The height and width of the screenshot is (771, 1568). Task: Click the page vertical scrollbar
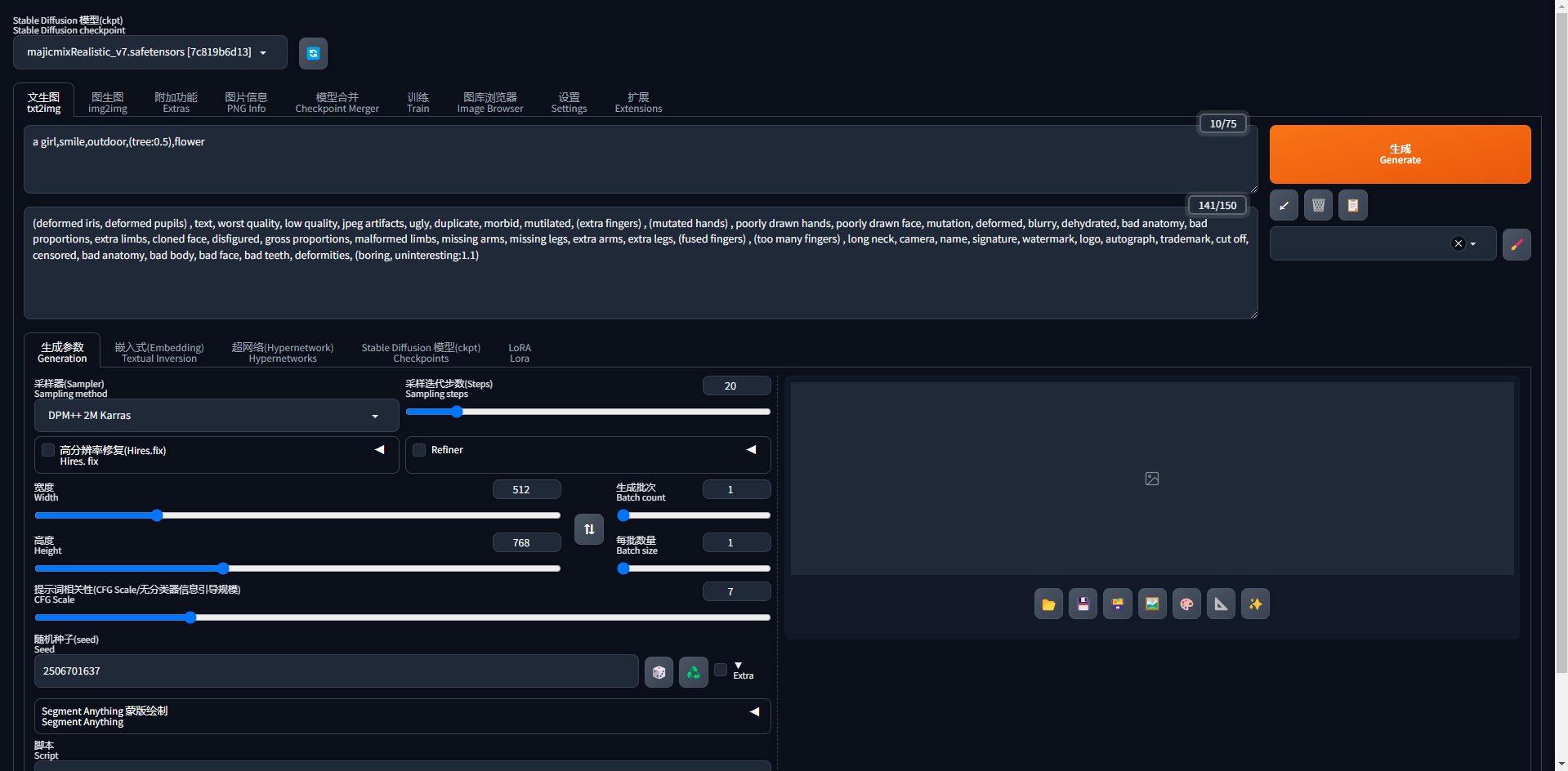coord(1561,343)
